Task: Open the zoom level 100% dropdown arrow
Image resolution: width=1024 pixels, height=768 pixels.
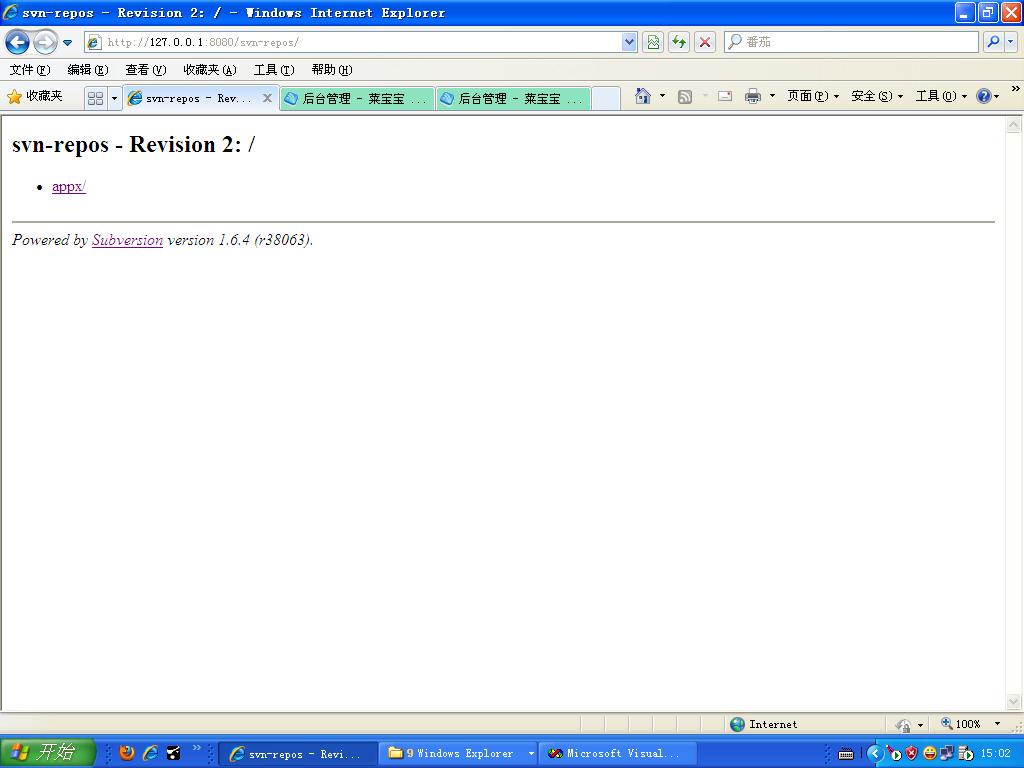Action: point(997,724)
